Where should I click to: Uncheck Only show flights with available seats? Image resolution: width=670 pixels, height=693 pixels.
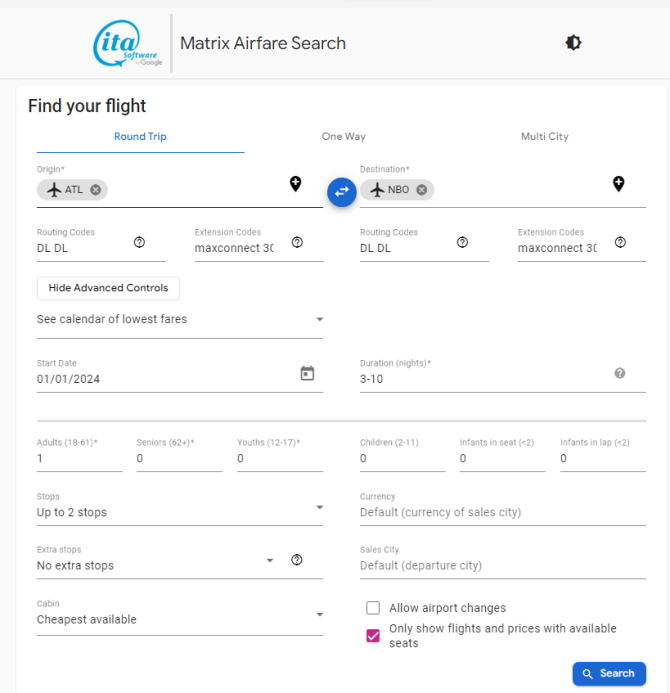click(373, 636)
